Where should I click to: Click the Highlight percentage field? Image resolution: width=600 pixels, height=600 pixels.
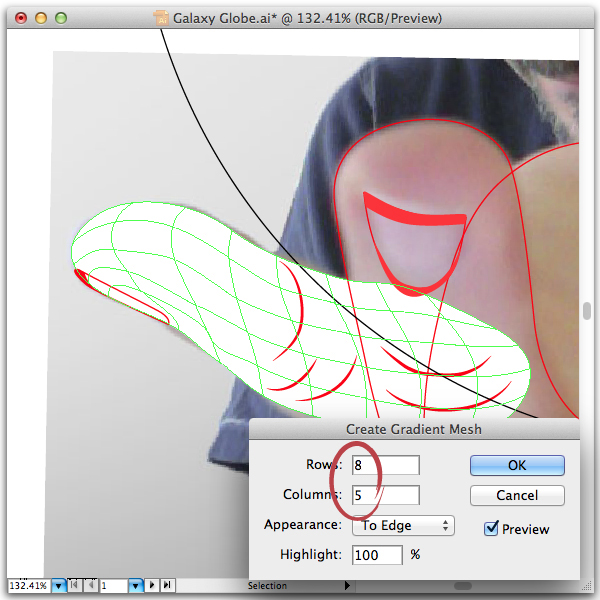click(377, 555)
